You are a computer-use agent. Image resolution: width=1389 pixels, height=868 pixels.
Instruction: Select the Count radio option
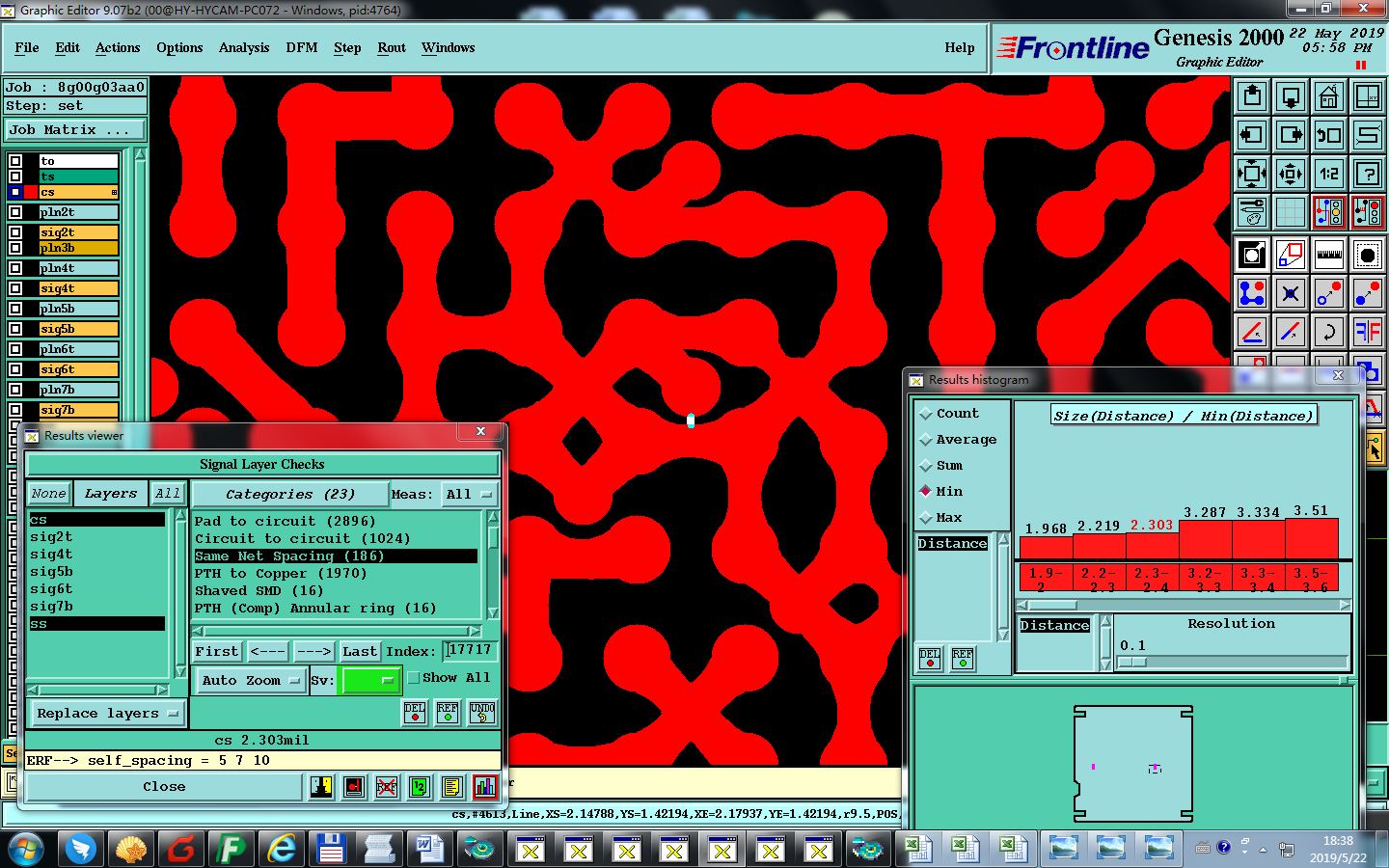(927, 414)
